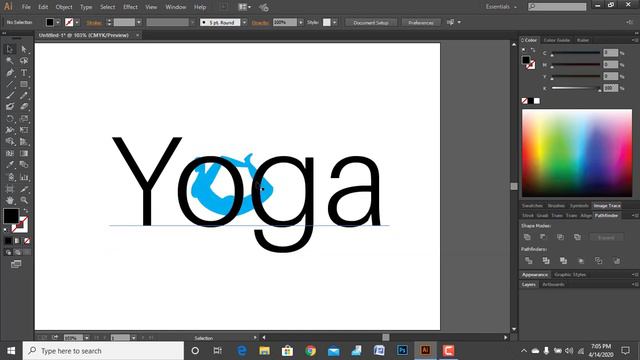Image resolution: width=640 pixels, height=360 pixels.
Task: Open the stroke color dropdown in control bar
Action: 77,22
